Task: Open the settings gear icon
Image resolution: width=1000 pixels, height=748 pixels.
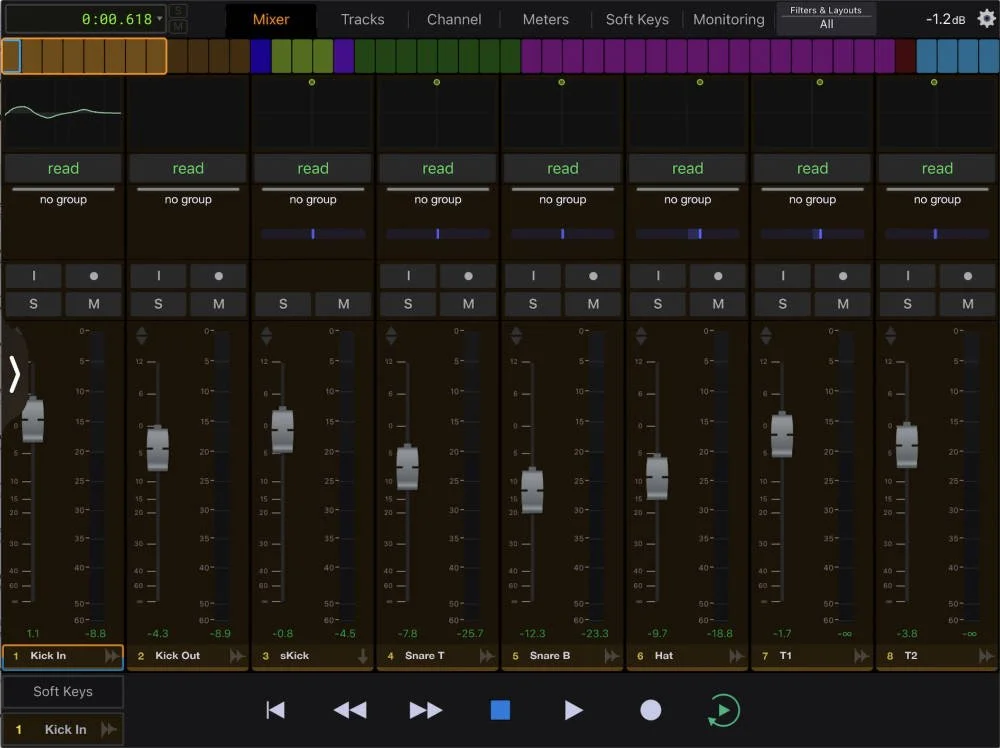Action: point(987,18)
